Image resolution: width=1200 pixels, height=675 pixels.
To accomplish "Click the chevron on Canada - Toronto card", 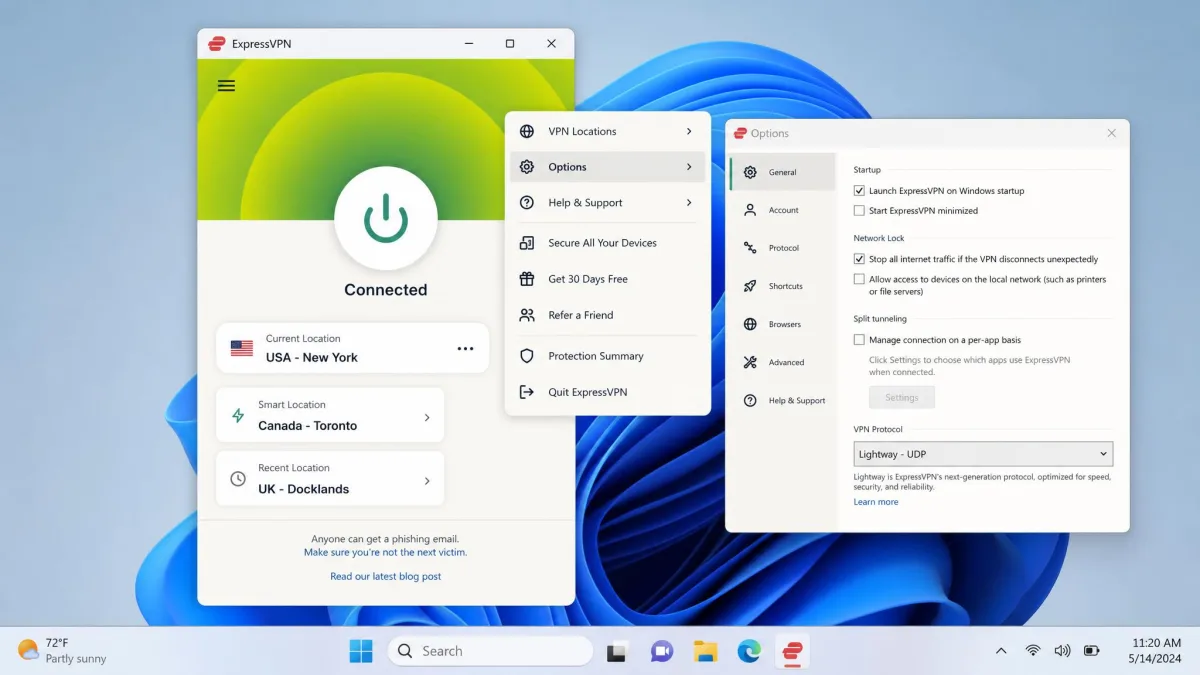I will pos(427,417).
